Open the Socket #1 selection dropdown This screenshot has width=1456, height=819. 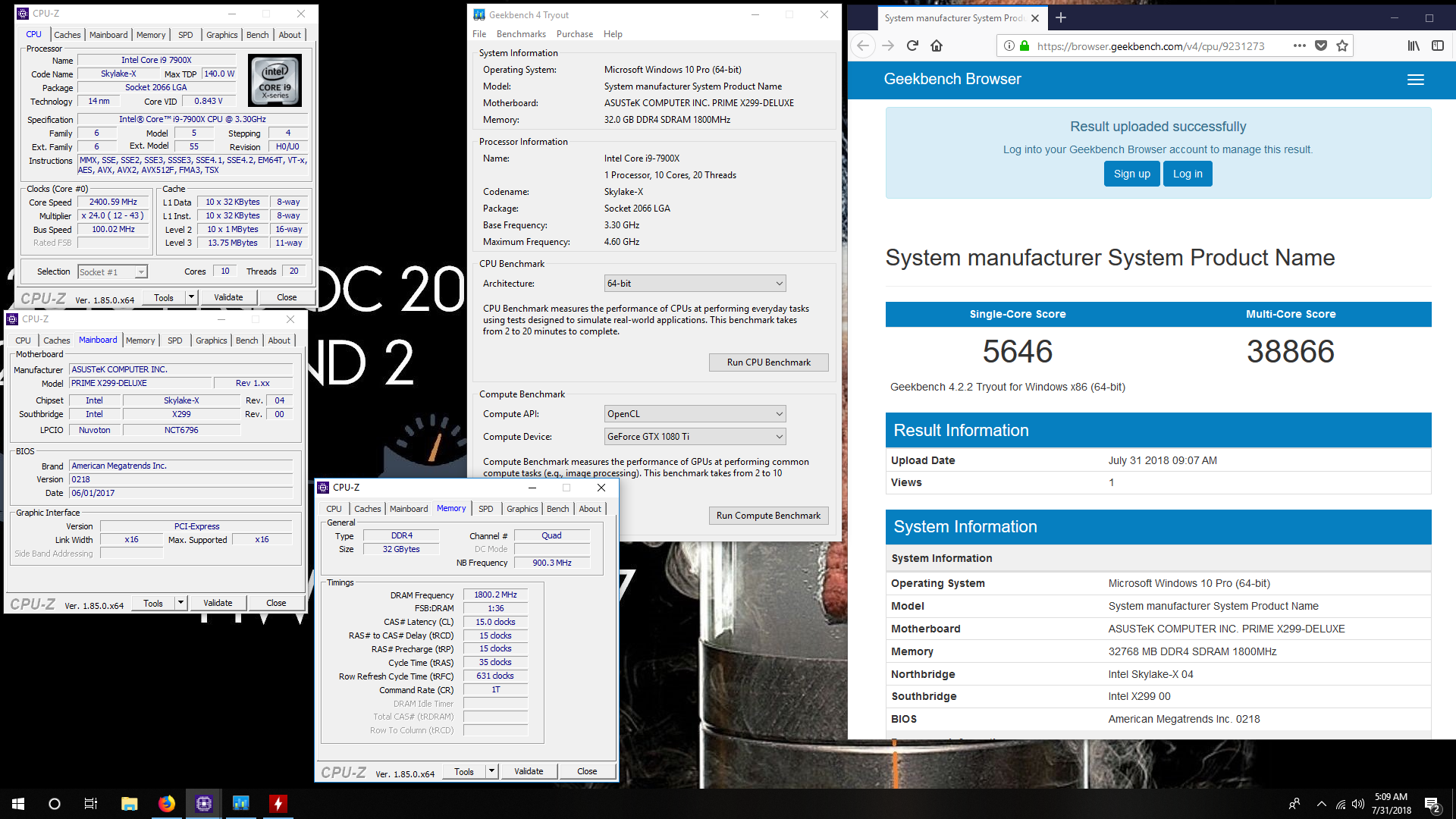point(112,272)
